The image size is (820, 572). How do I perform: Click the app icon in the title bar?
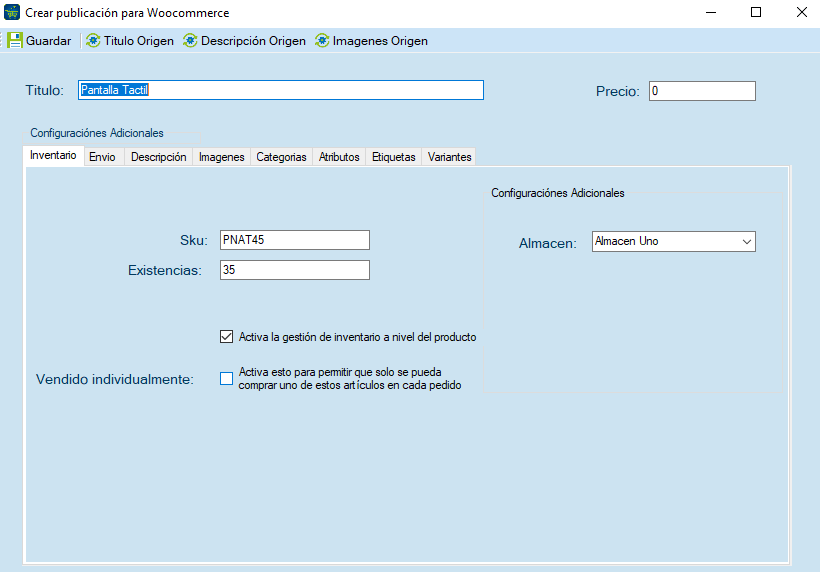coord(12,12)
